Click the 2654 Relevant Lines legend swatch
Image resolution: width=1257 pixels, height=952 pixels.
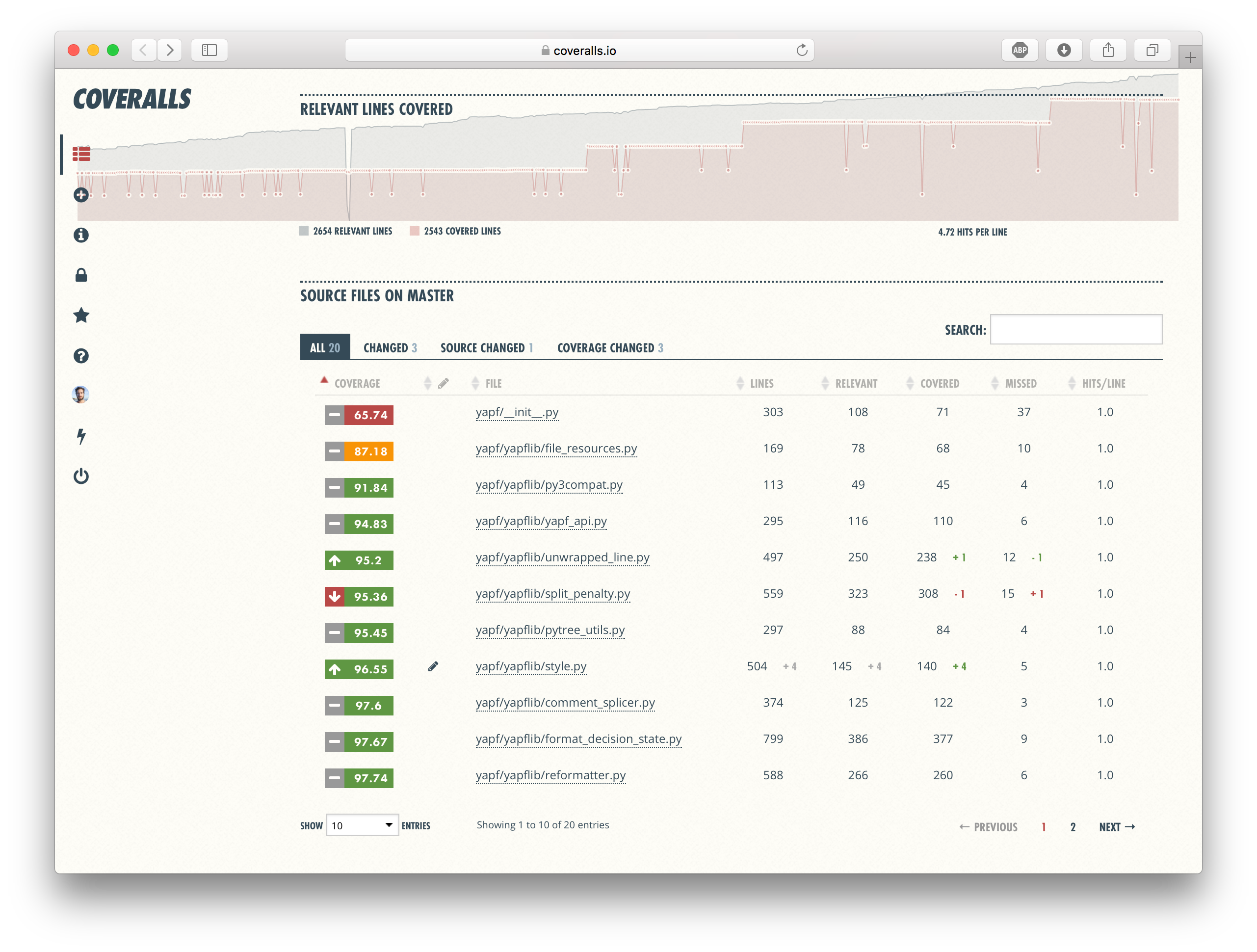point(303,231)
